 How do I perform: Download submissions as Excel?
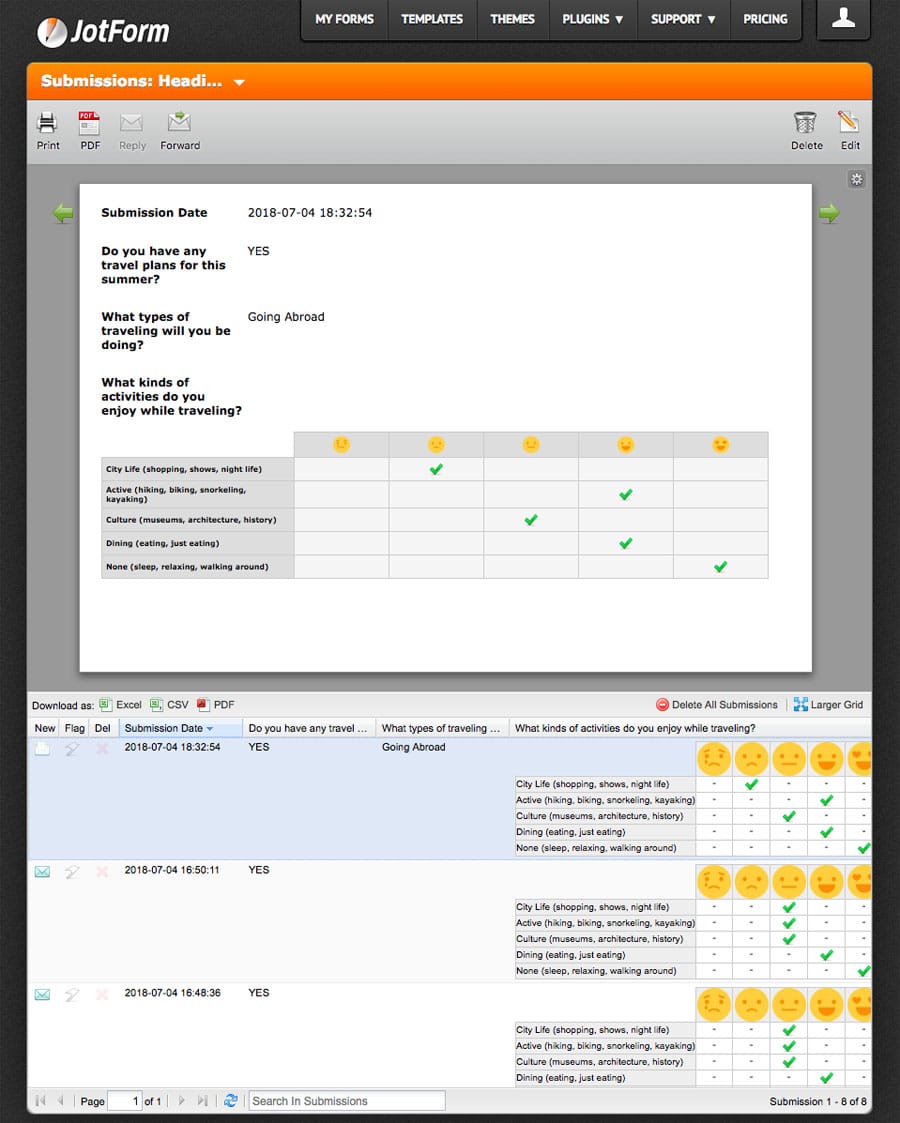[120, 705]
